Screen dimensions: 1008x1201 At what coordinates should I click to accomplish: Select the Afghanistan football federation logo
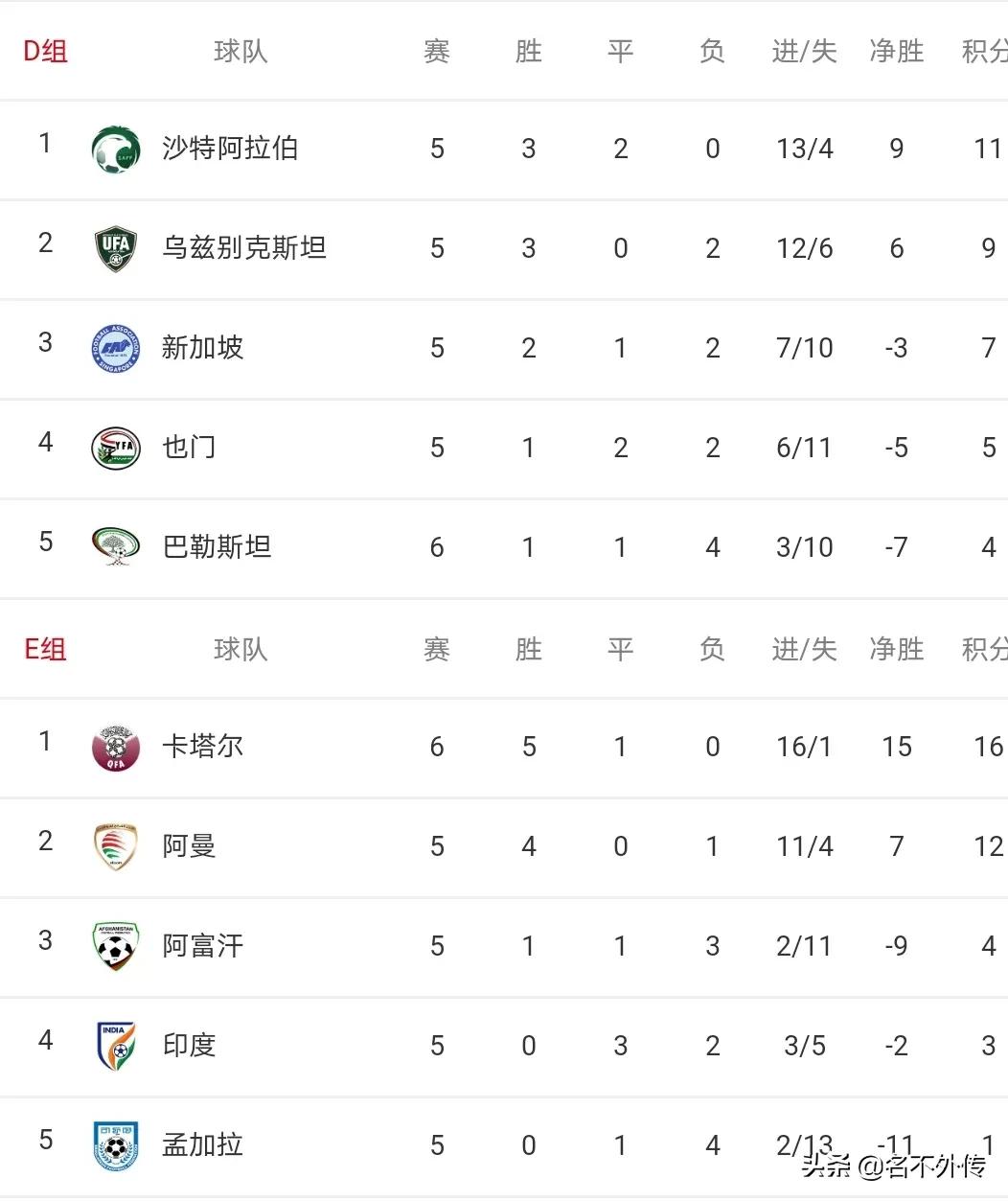(x=116, y=946)
